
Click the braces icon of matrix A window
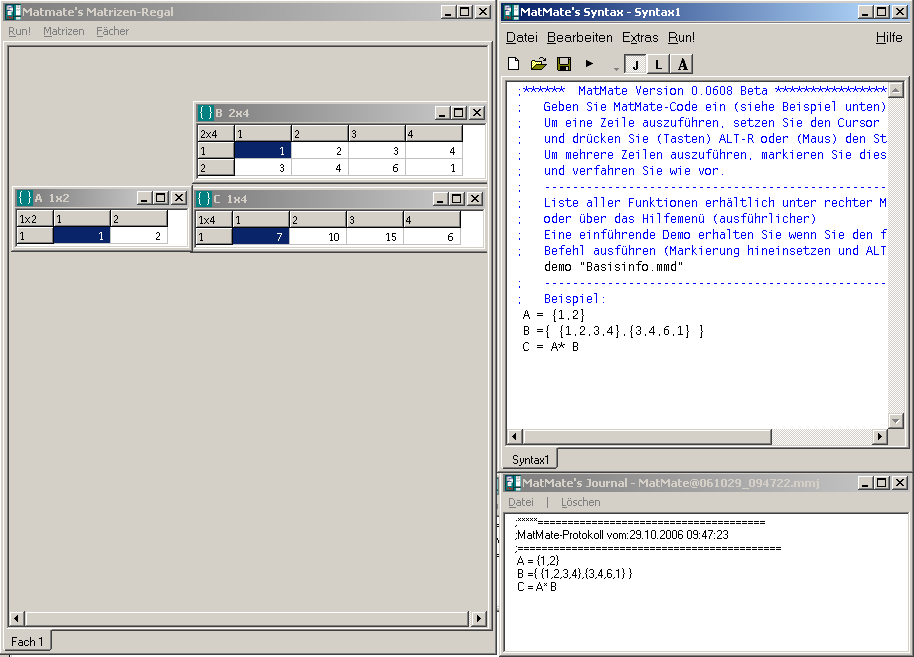click(24, 198)
